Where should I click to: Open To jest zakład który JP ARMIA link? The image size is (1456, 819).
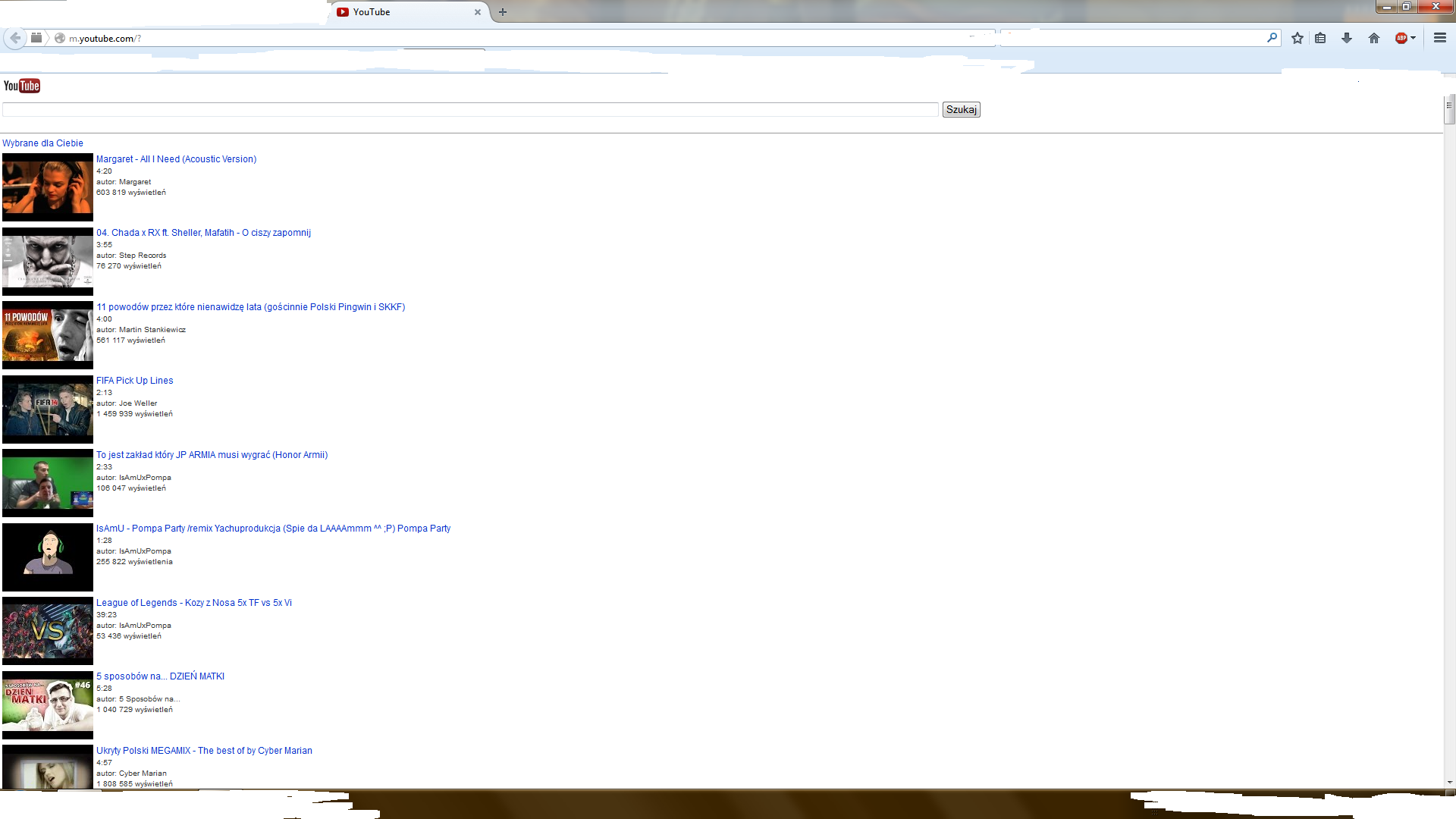212,455
